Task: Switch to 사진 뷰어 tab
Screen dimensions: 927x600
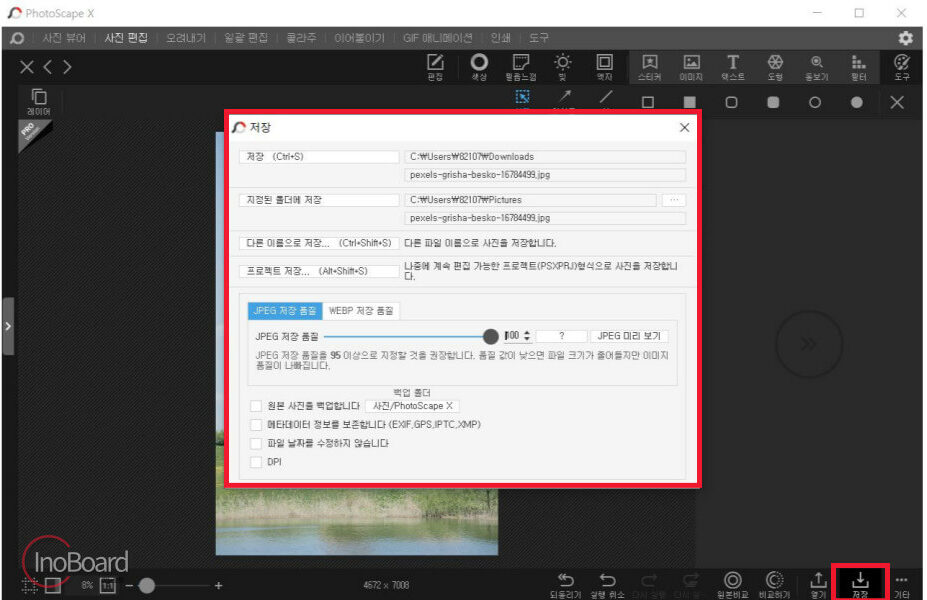Action: (64, 38)
